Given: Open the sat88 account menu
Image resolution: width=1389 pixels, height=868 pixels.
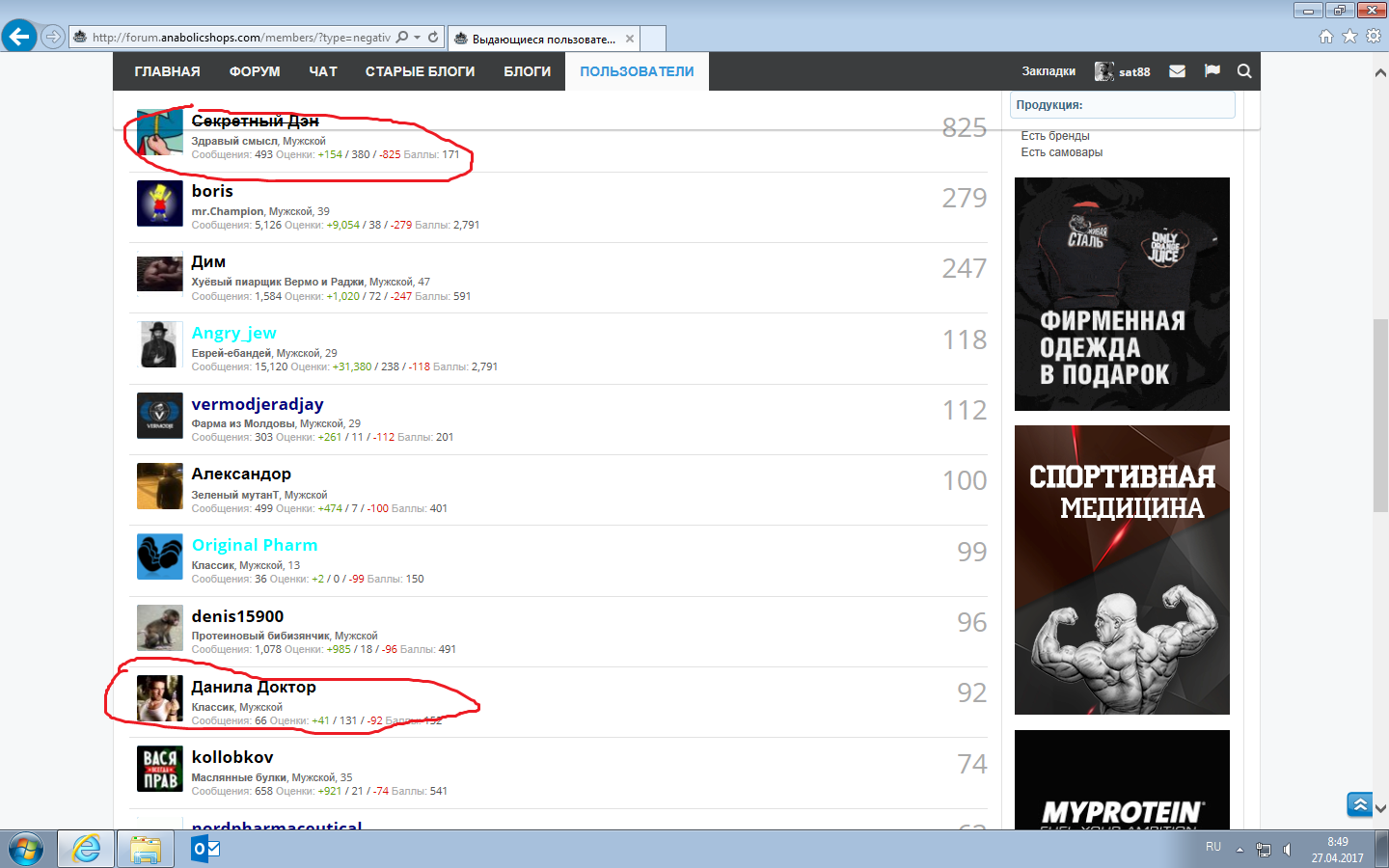Looking at the screenshot, I should (x=1124, y=71).
